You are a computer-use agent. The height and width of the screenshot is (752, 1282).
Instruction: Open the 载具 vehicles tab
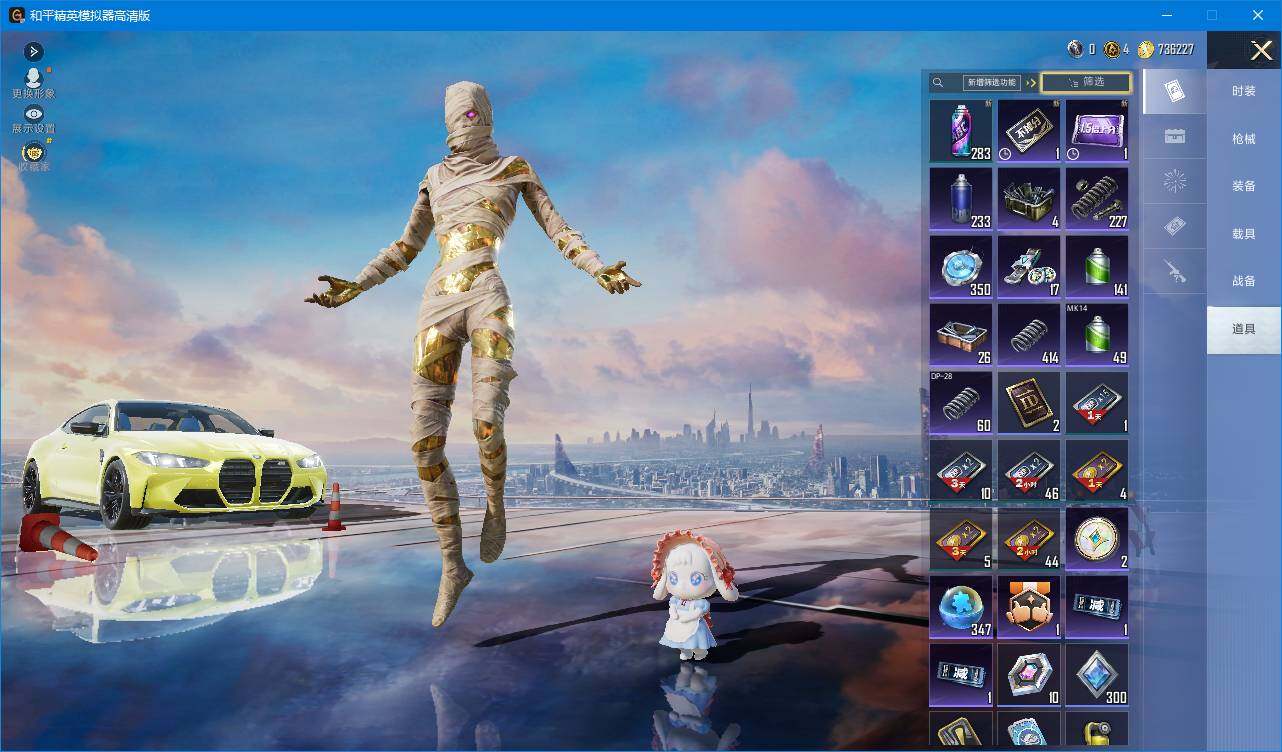[1244, 234]
